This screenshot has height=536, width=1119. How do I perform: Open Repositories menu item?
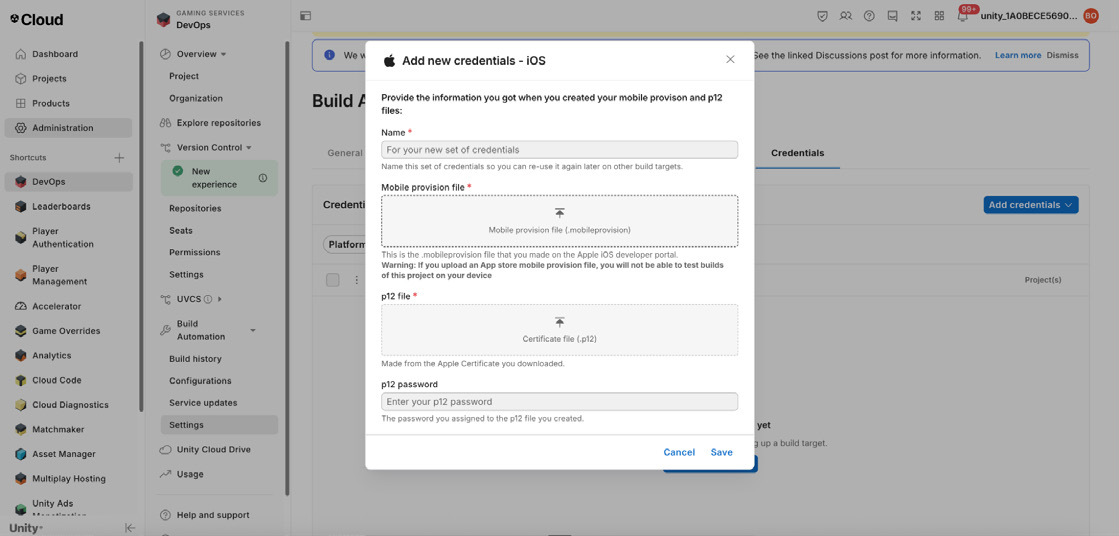pos(195,208)
